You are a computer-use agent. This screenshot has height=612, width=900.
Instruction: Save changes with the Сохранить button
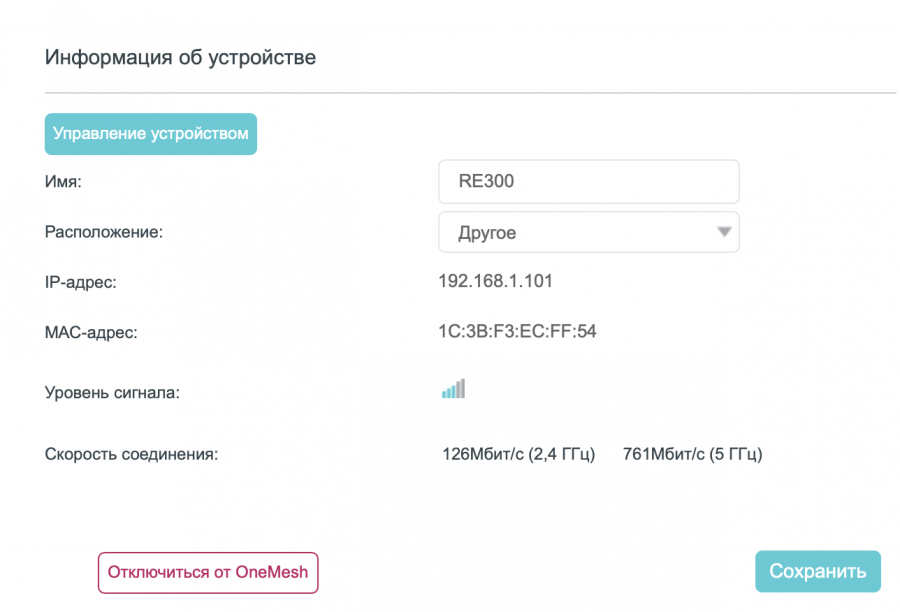[818, 571]
